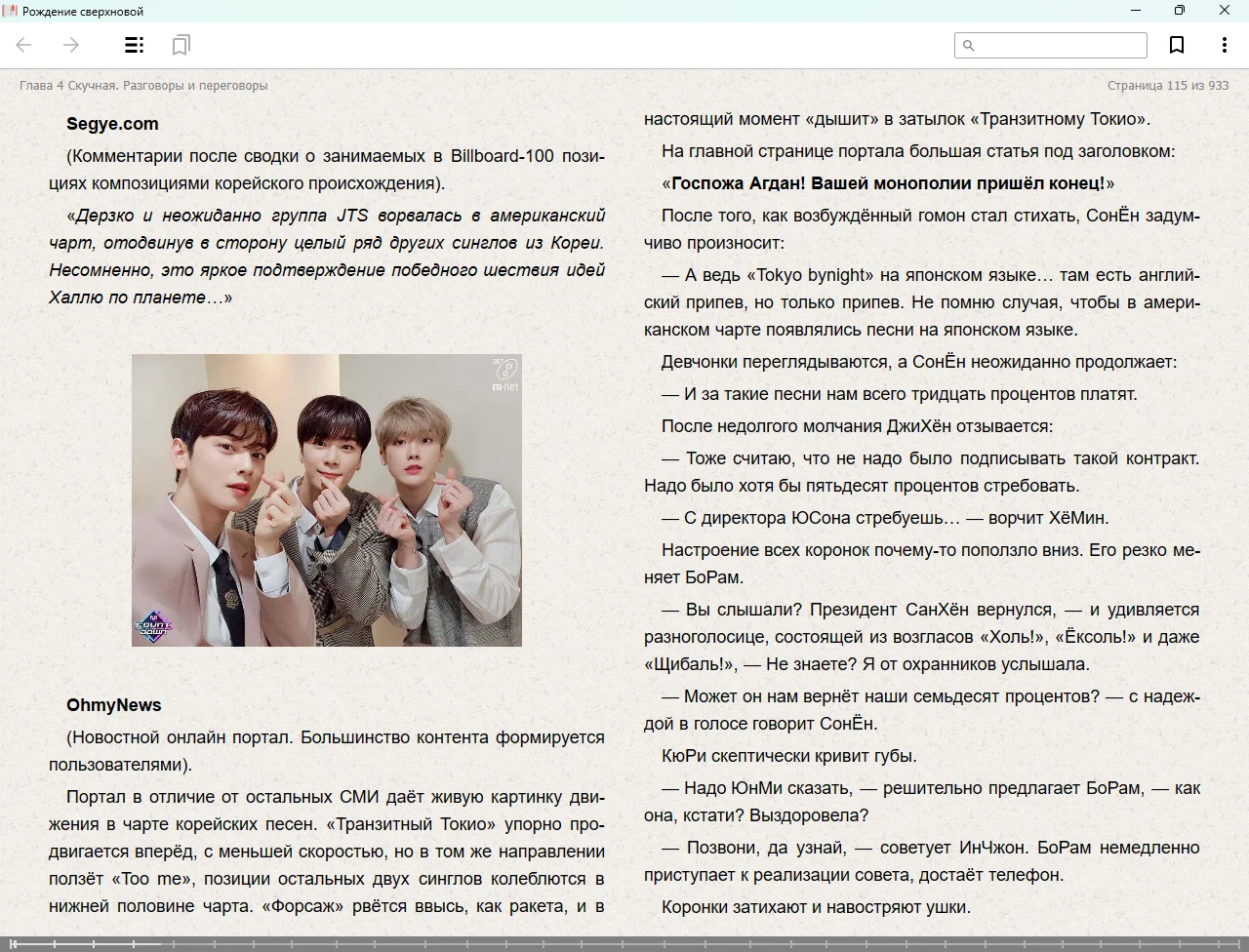Focus the search text field
The height and width of the screenshot is (952, 1249).
click(x=1059, y=45)
